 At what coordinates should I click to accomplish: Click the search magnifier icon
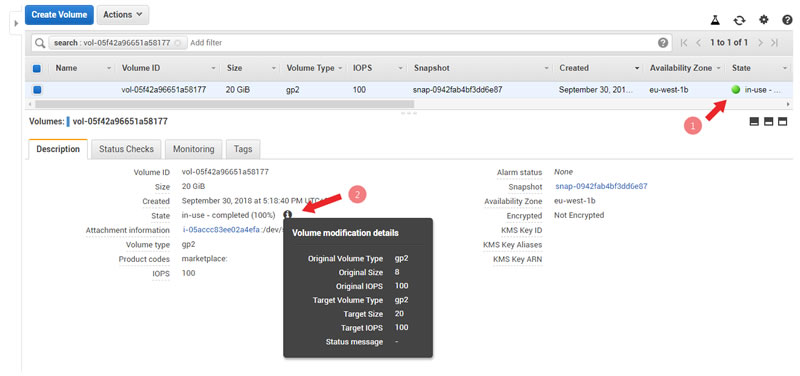pyautogui.click(x=40, y=43)
